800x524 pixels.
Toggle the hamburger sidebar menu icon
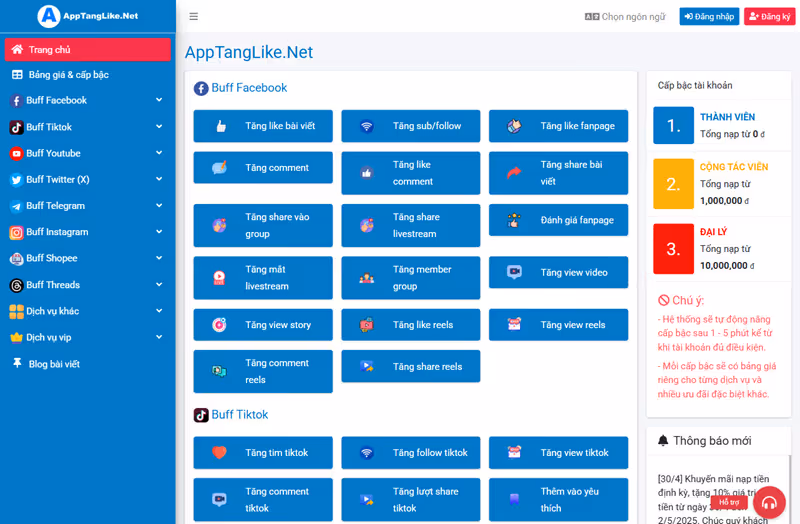click(193, 16)
